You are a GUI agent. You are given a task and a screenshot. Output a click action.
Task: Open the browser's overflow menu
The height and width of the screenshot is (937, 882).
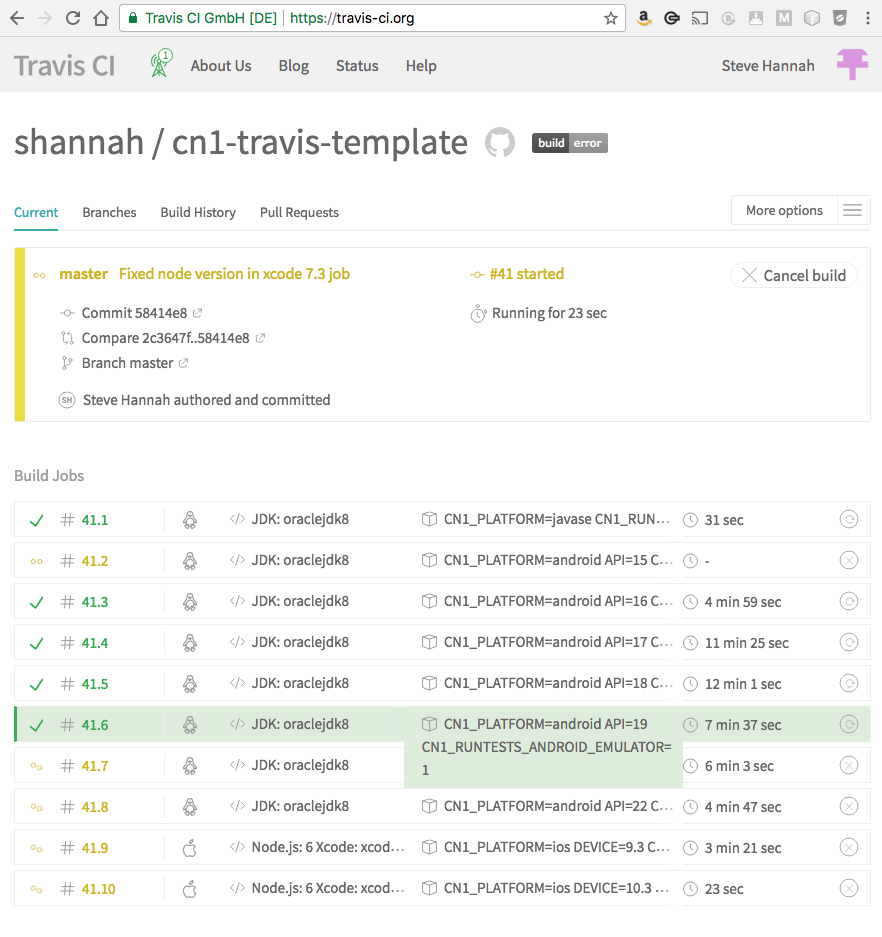coord(864,17)
